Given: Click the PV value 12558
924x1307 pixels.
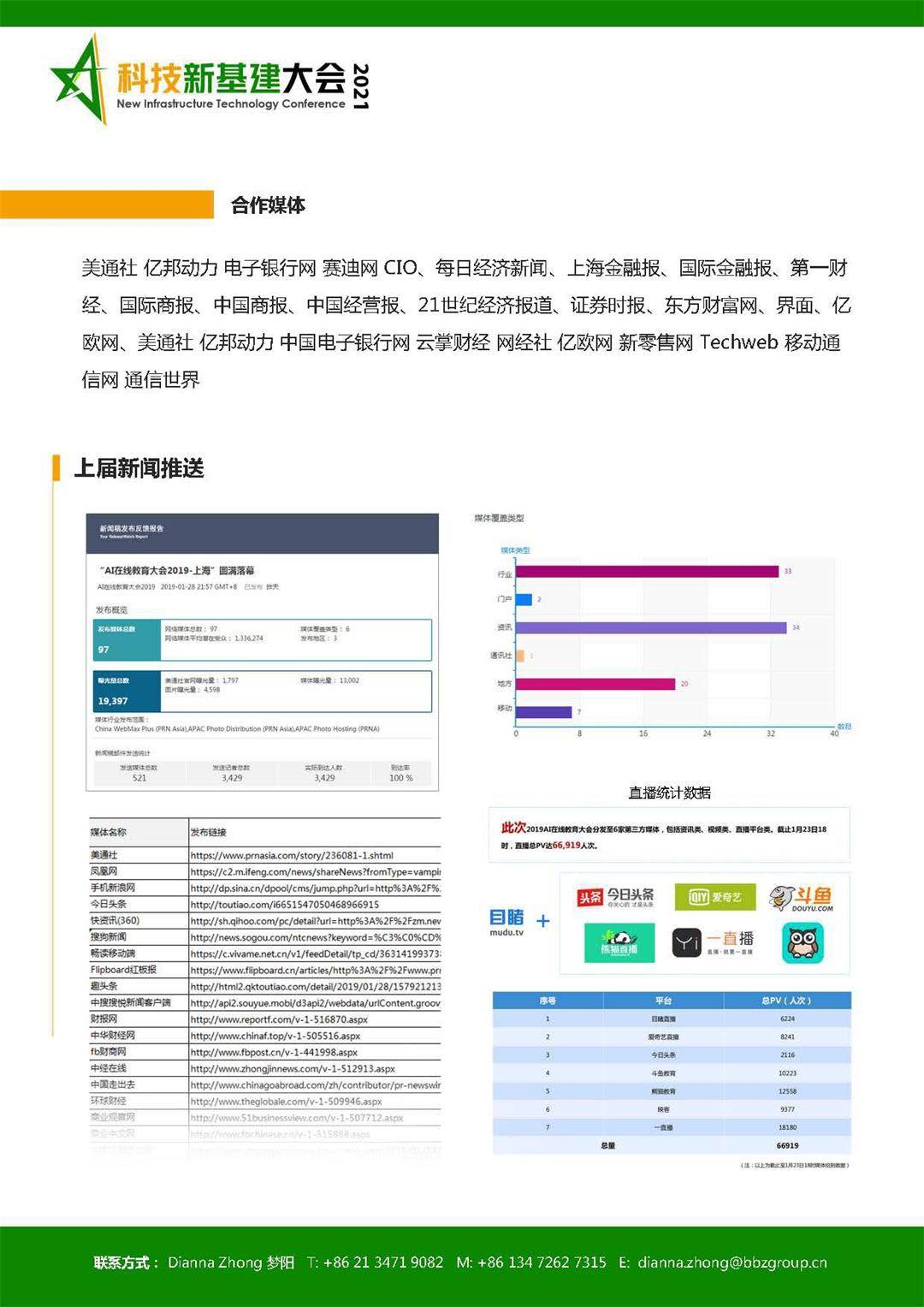Looking at the screenshot, I should click(787, 1091).
